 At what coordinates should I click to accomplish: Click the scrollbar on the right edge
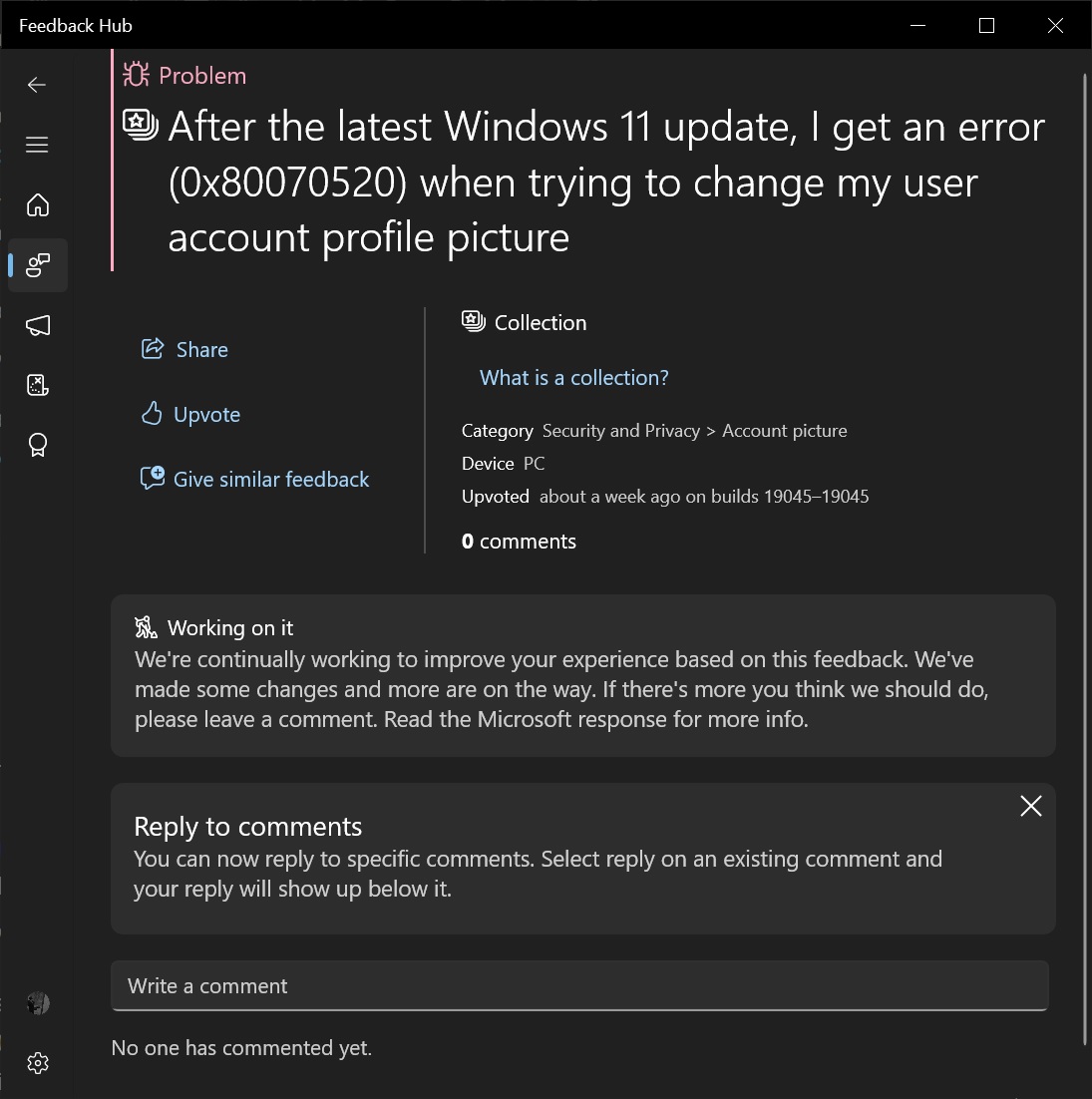(1084, 549)
